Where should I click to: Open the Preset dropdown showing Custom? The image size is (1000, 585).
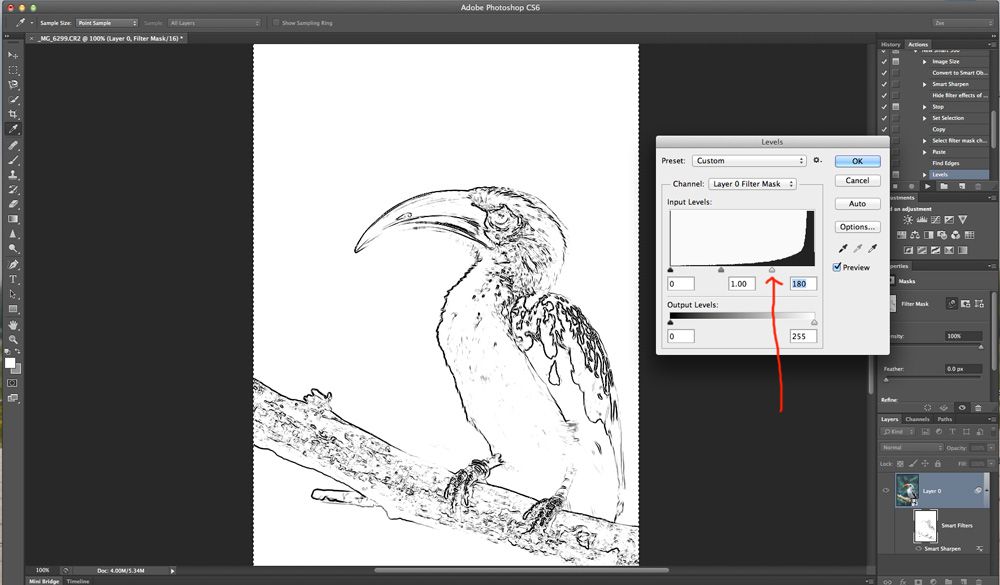pos(750,161)
